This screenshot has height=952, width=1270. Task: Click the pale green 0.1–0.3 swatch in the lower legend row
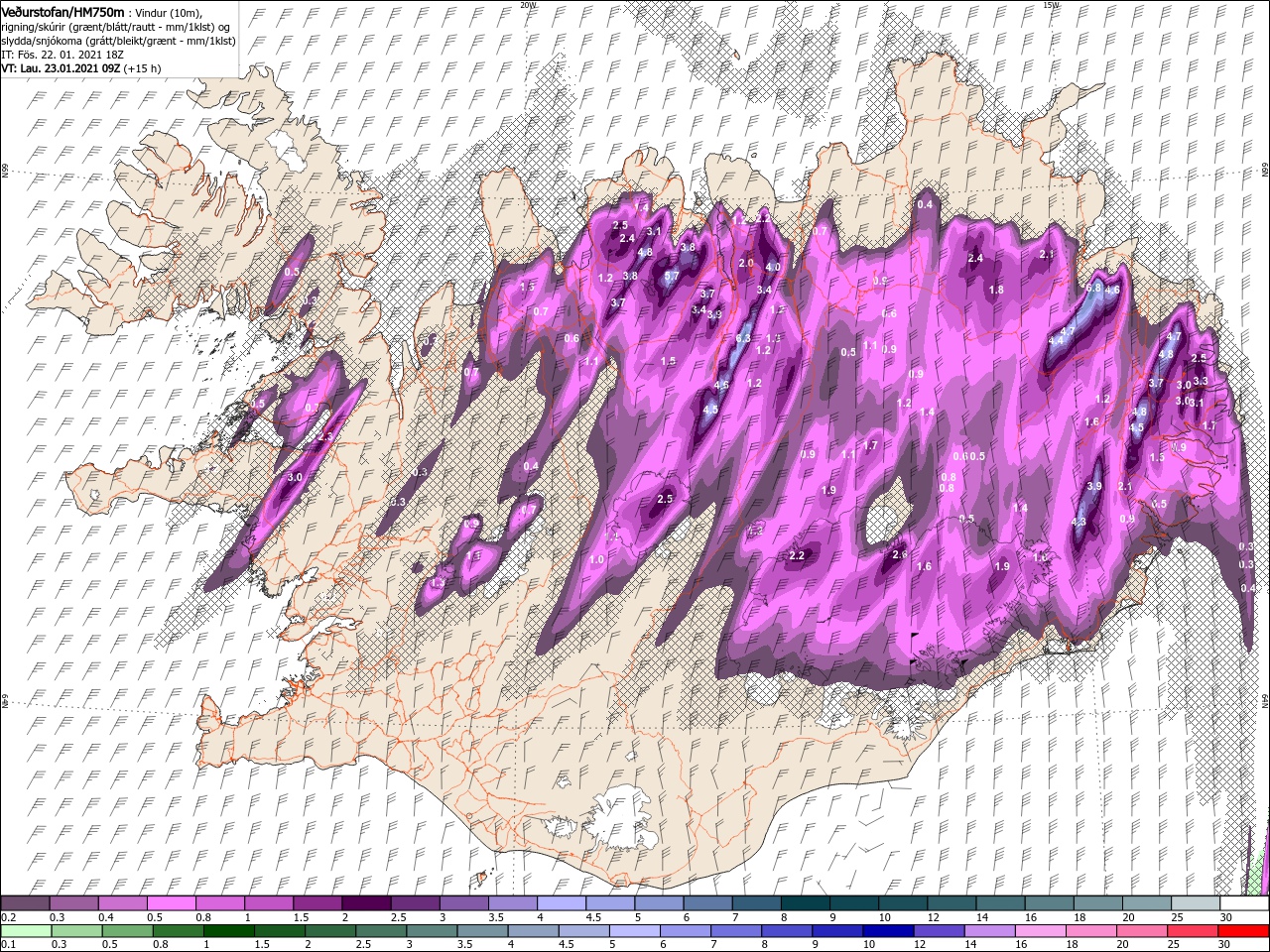[x=26, y=930]
